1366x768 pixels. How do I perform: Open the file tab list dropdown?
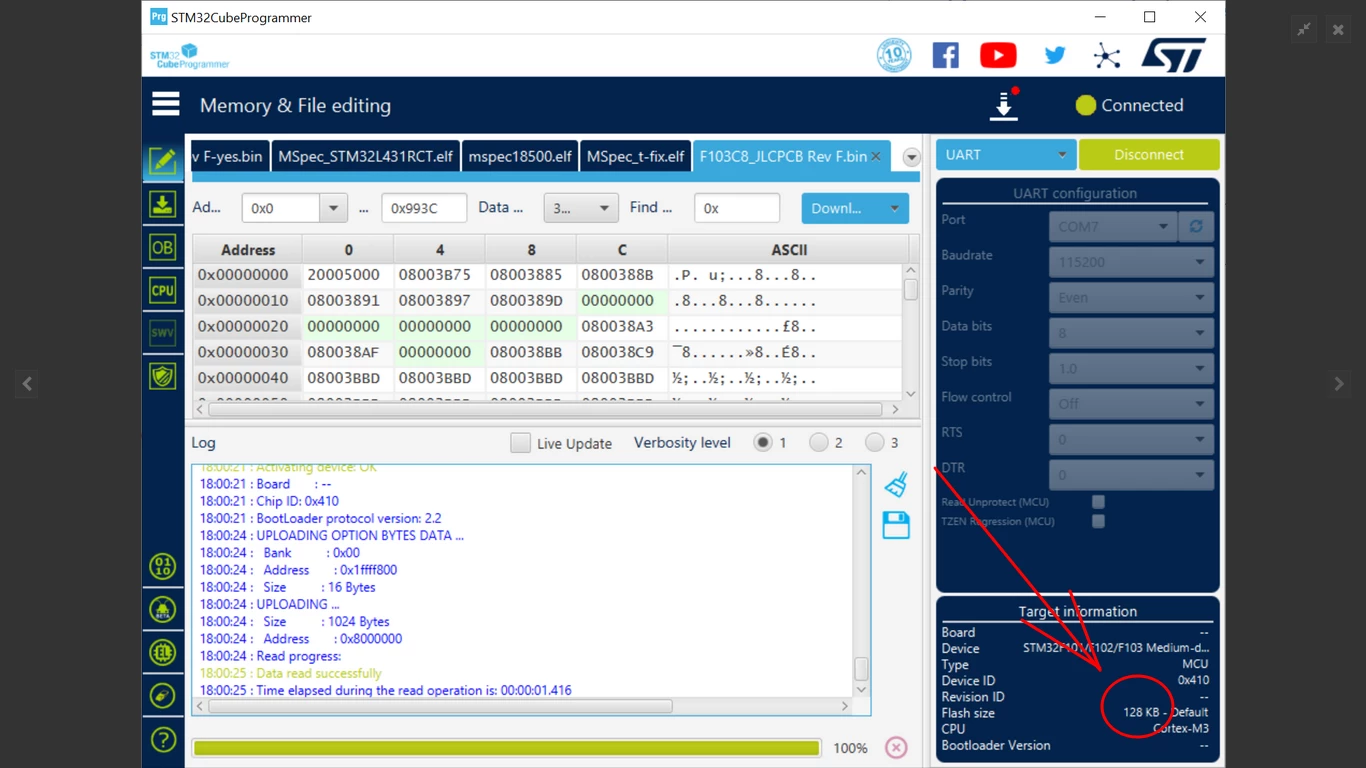pyautogui.click(x=911, y=158)
